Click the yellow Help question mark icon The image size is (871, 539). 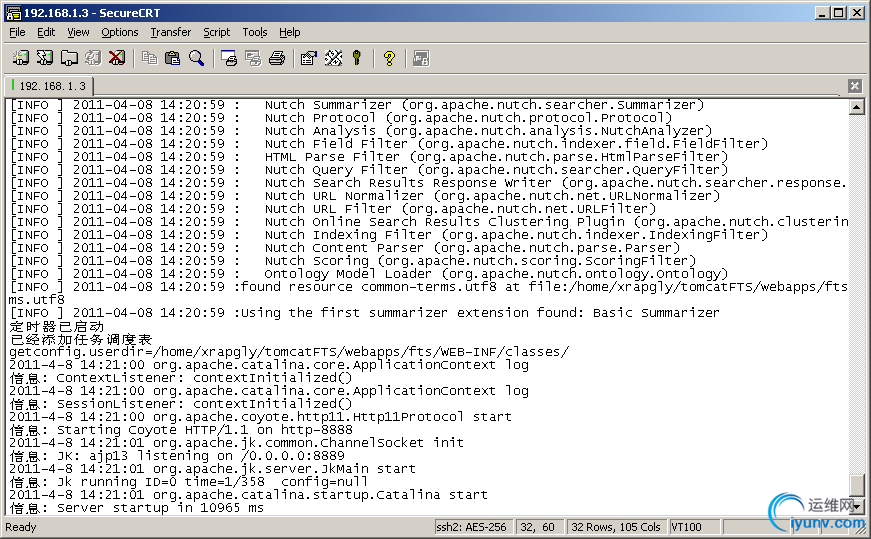click(x=389, y=58)
